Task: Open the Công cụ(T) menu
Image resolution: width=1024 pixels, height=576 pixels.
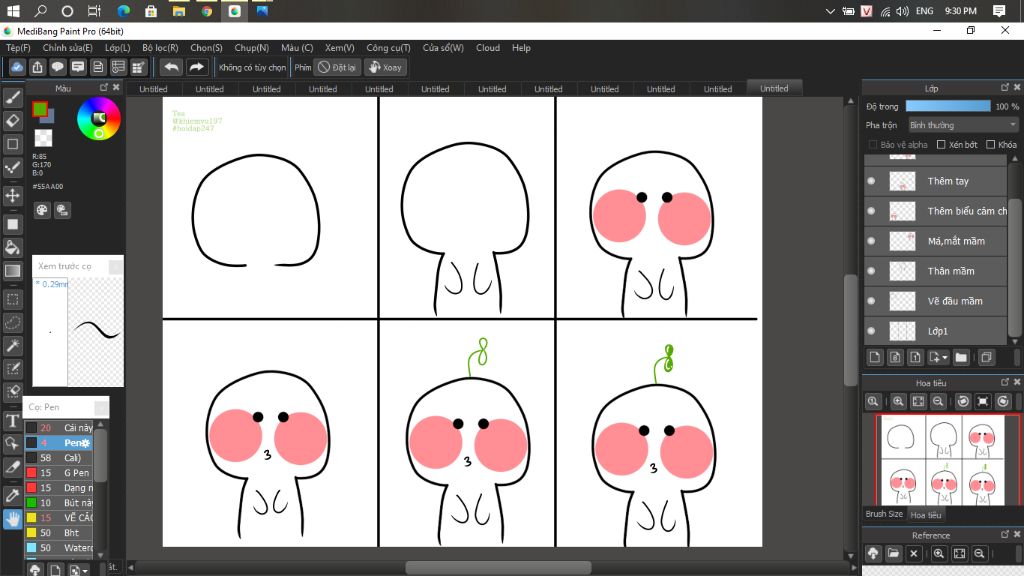Action: pos(388,48)
